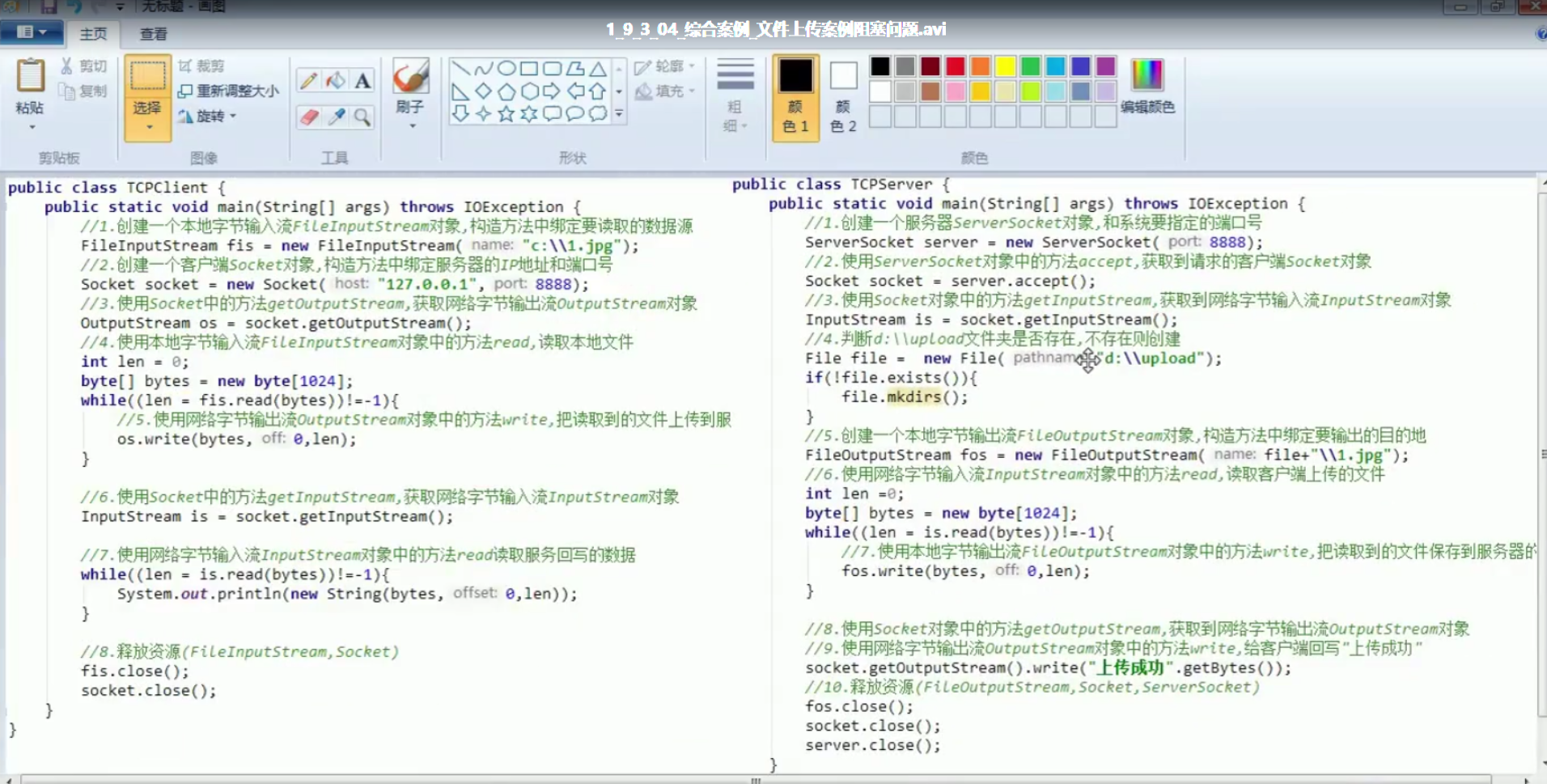
Task: Pick the right triangle shape
Action: [460, 91]
